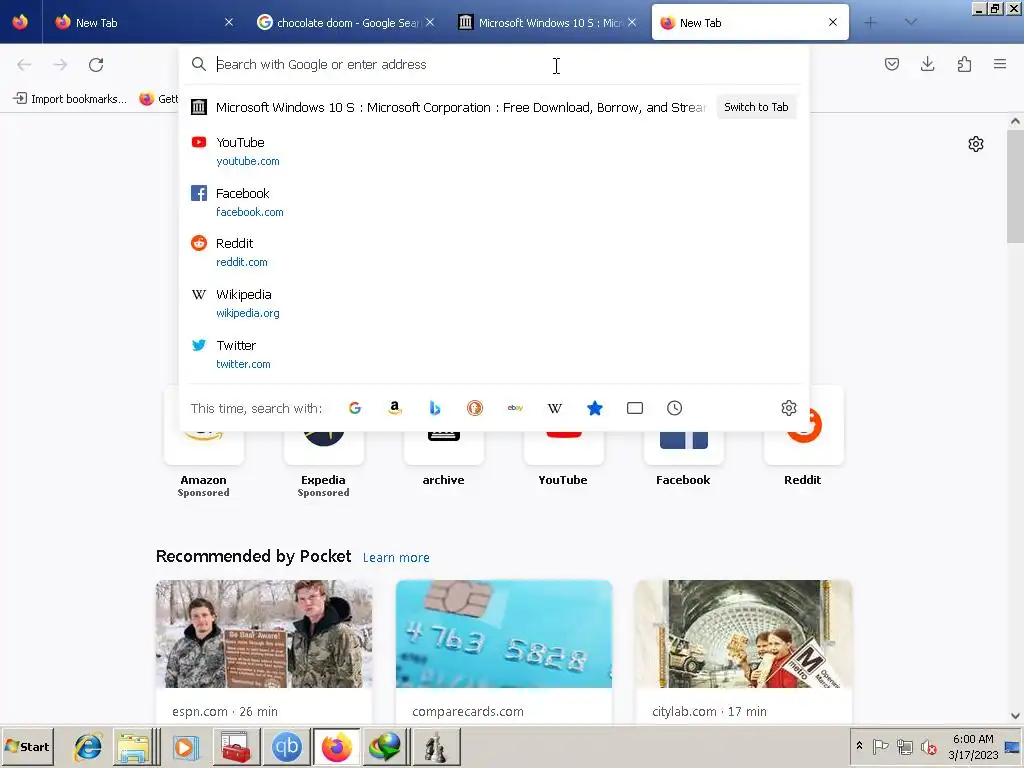Open Learn more link beside Pocket

pos(396,558)
